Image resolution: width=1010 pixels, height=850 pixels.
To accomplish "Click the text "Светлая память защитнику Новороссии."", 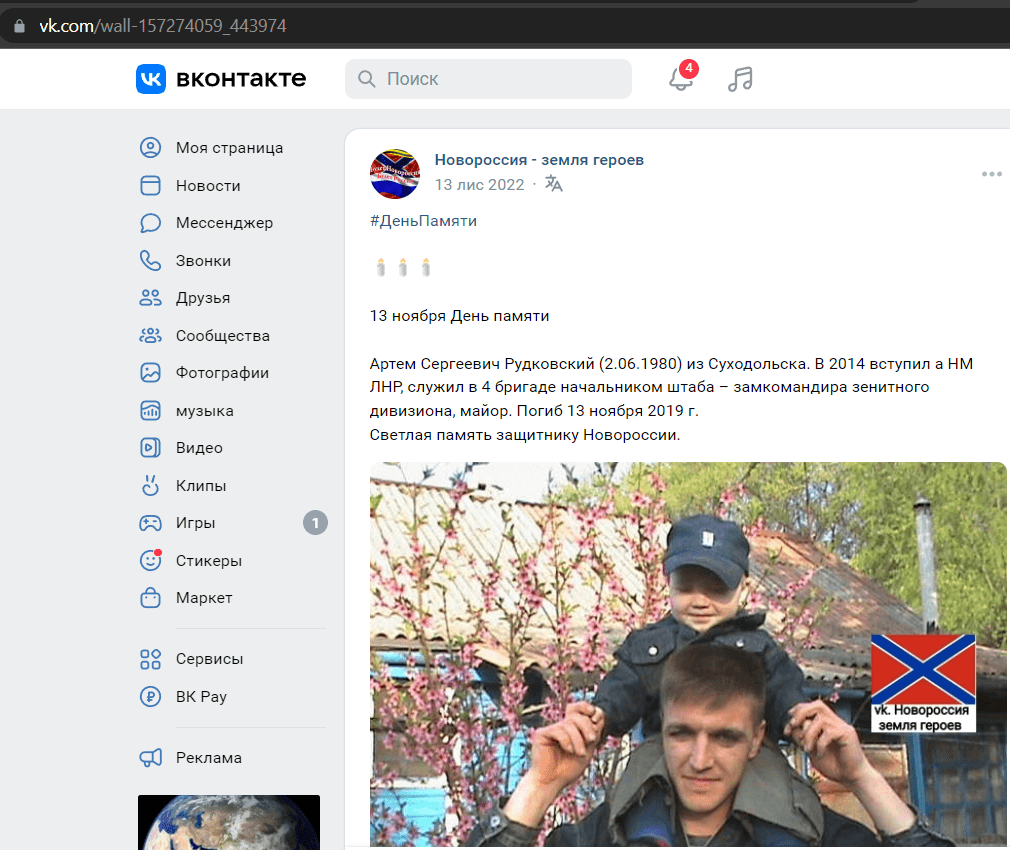I will (525, 435).
